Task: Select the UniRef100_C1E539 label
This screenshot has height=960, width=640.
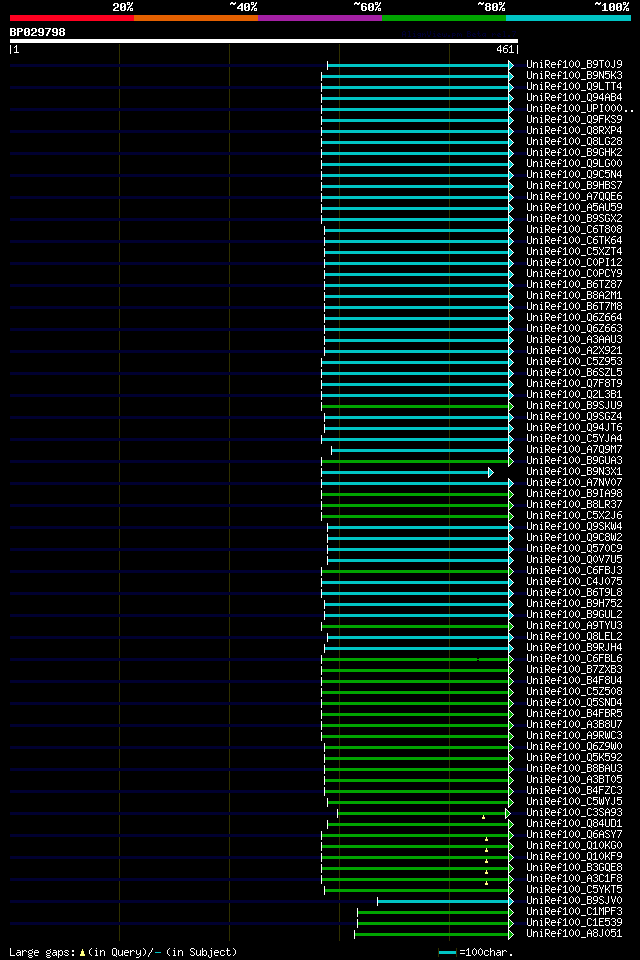Action: tap(574, 923)
